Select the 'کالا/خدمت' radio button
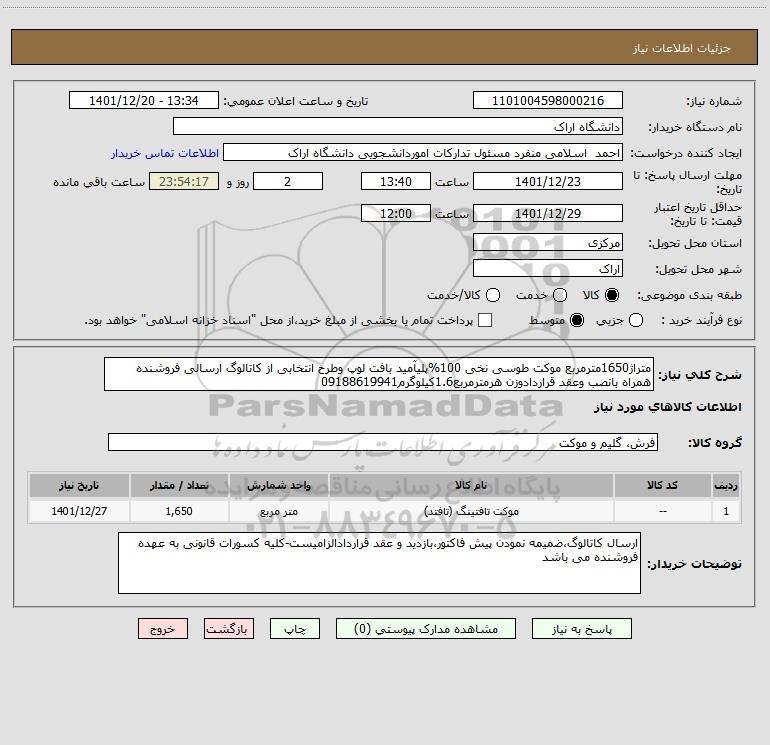Screen dimensions: 770x745 pyautogui.click(x=493, y=295)
